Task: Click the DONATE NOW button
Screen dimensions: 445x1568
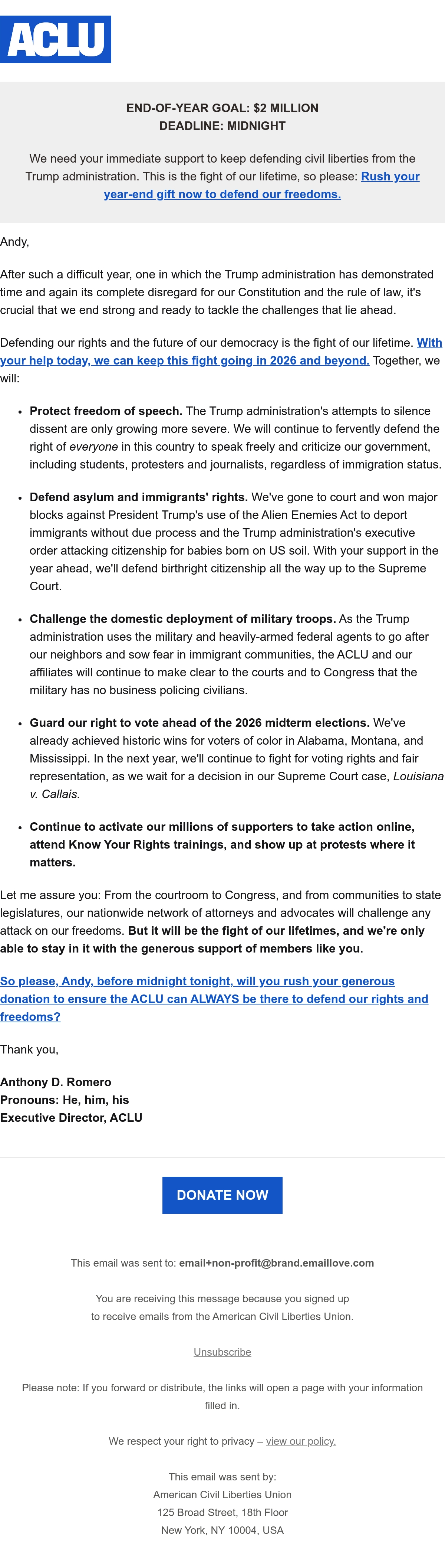Action: 222,1195
